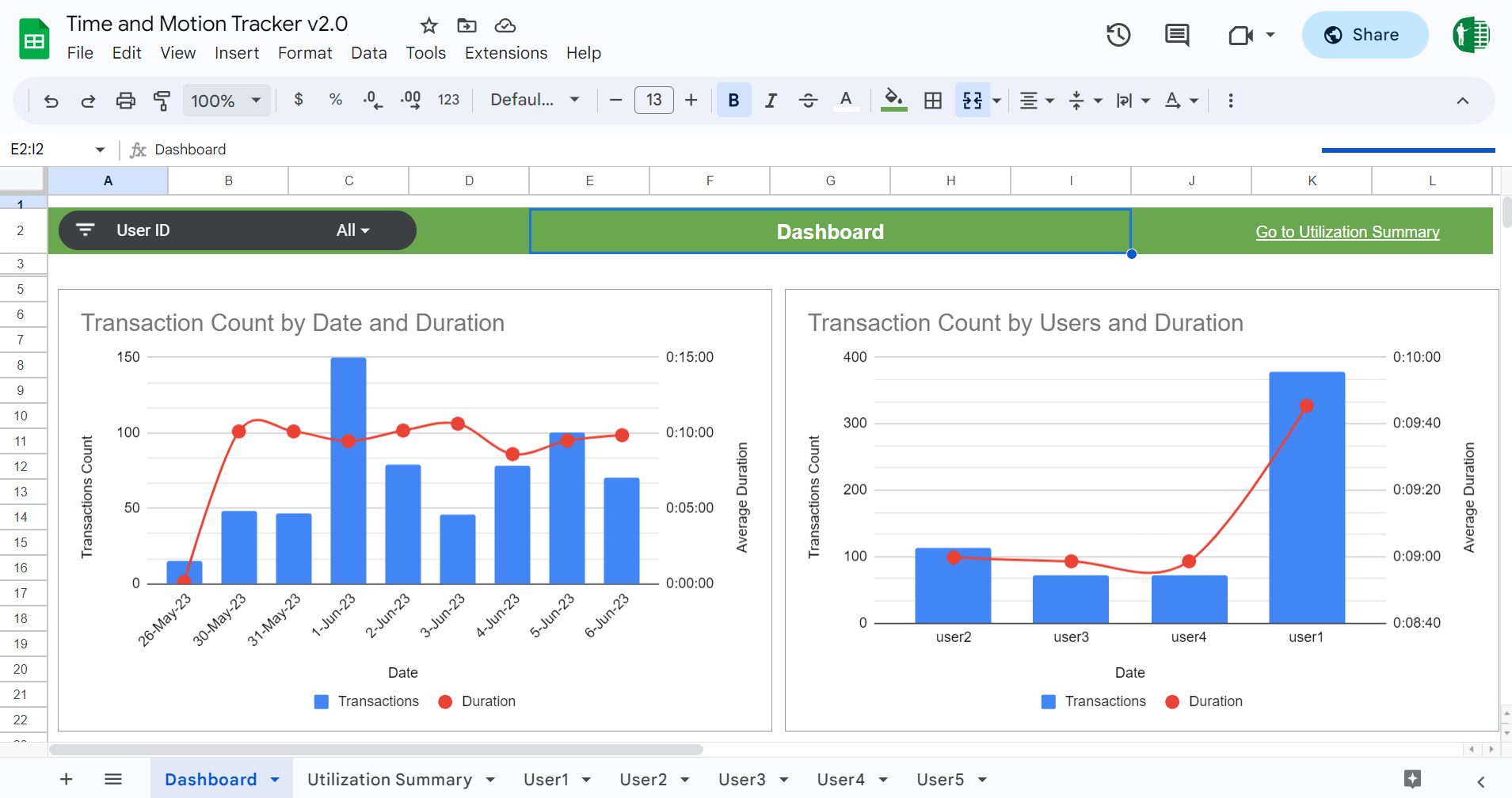Switch to the User3 sheet tab

click(741, 779)
